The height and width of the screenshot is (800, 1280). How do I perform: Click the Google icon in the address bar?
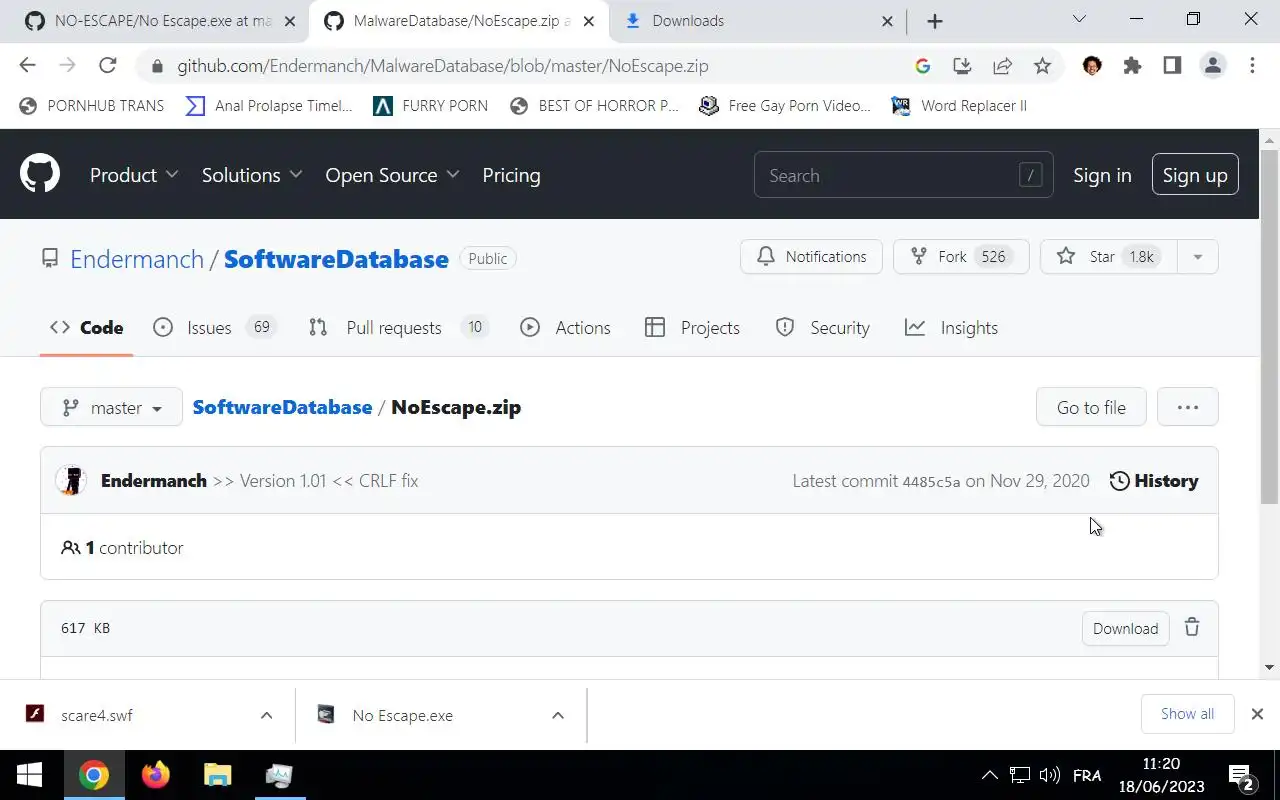(922, 65)
